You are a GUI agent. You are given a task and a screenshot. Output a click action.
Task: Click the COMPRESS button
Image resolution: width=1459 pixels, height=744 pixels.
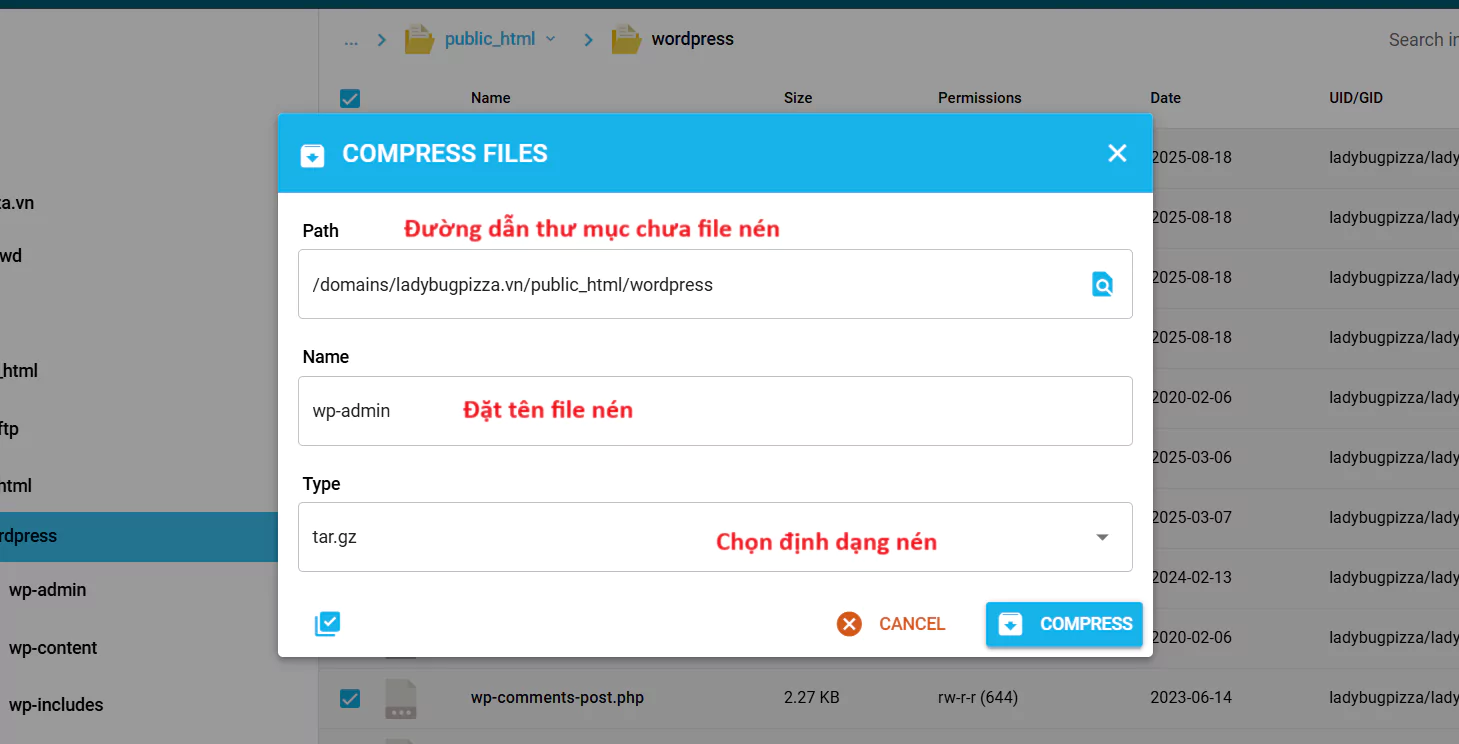point(1064,624)
